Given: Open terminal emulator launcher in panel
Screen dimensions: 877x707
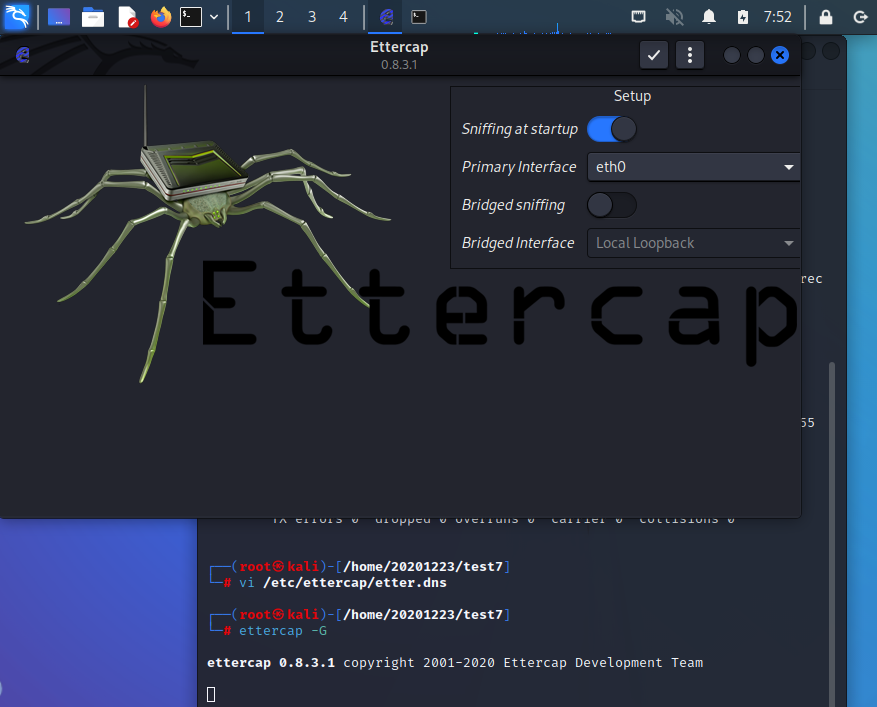Looking at the screenshot, I should (191, 17).
